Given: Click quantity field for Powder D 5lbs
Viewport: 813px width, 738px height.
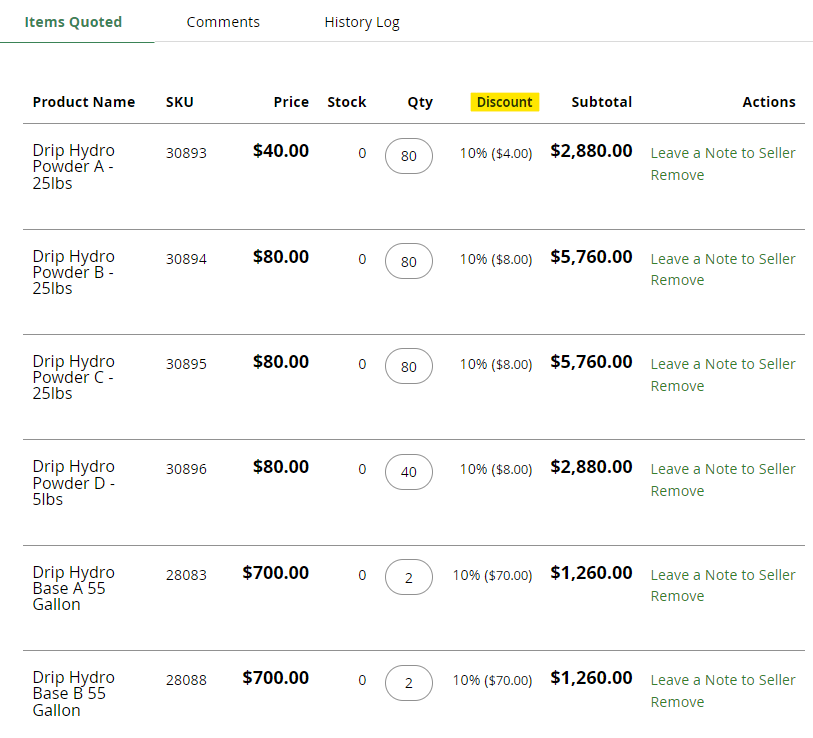Looking at the screenshot, I should point(409,472).
